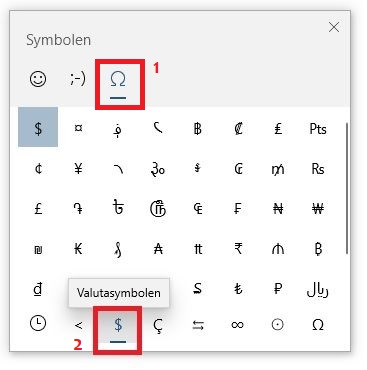Open the arrows ⇆ symbols category
Image resolution: width=367 pixels, height=370 pixels.
pyautogui.click(x=198, y=325)
